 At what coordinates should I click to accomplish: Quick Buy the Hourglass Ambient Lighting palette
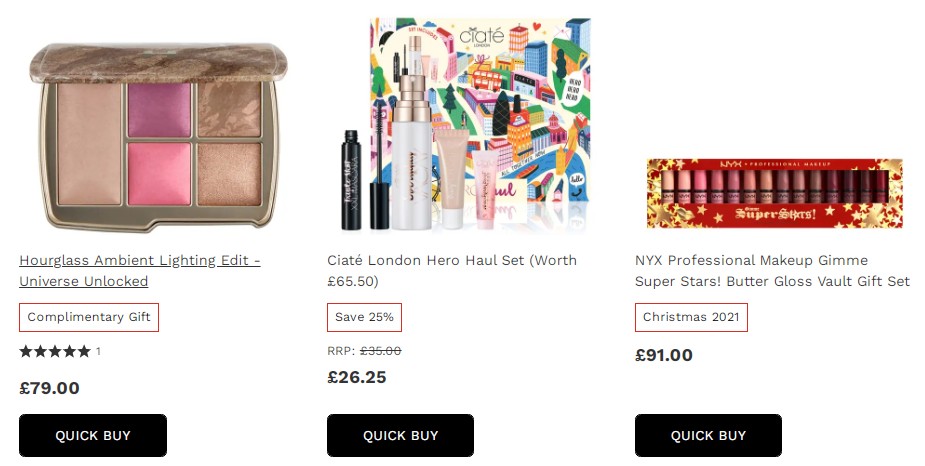point(93,435)
